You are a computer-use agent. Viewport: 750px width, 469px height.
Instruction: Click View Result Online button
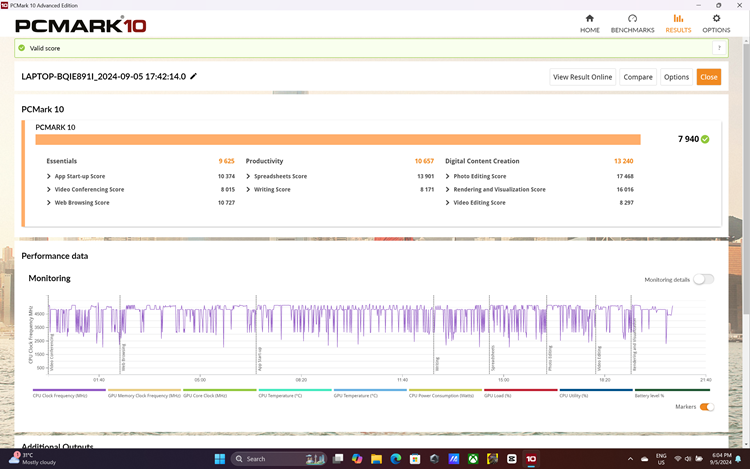tap(582, 77)
